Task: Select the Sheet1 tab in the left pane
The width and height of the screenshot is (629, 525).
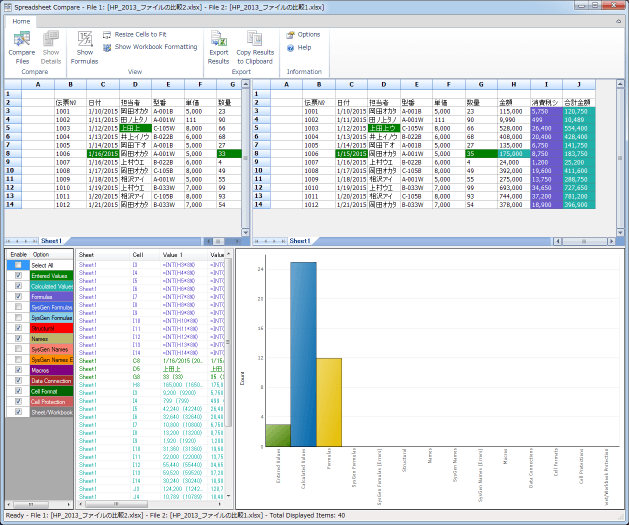Action: click(x=50, y=241)
